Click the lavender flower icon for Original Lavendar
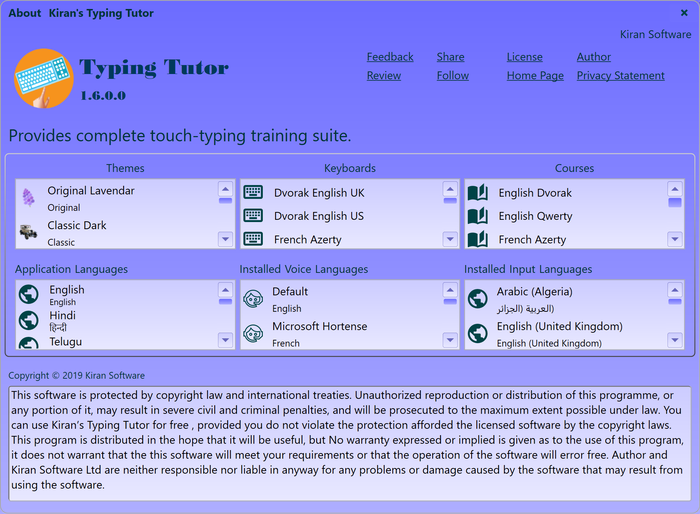700x514 pixels. [29, 198]
